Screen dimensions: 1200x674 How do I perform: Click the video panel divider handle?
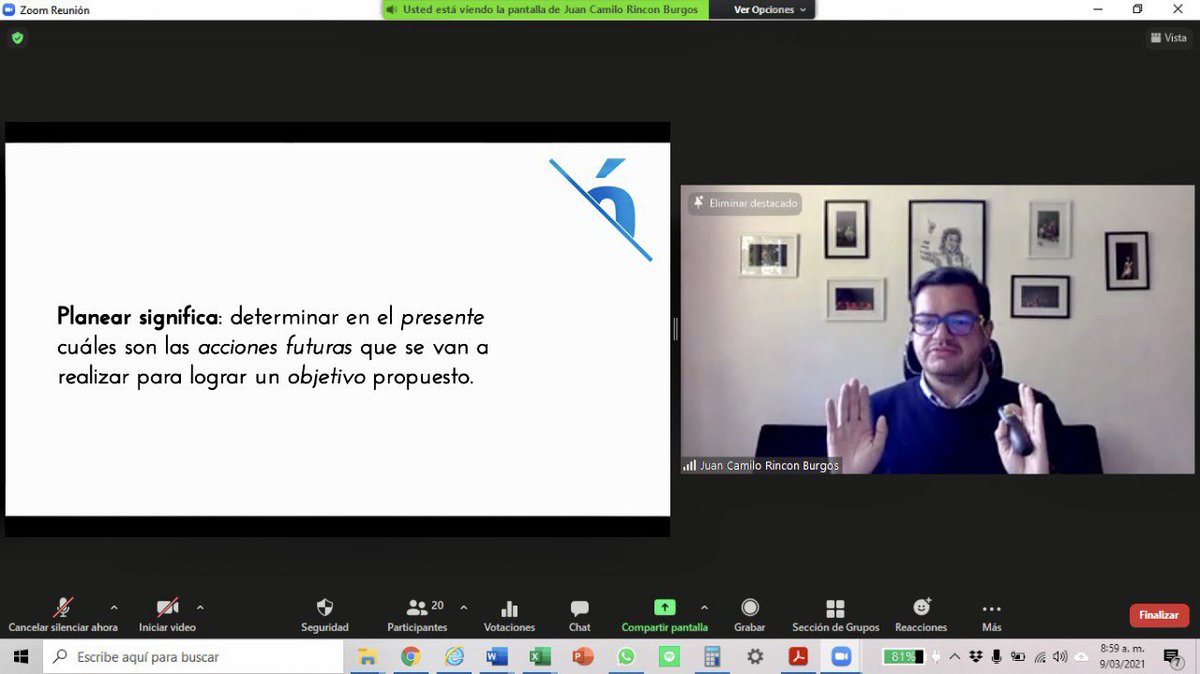point(675,329)
